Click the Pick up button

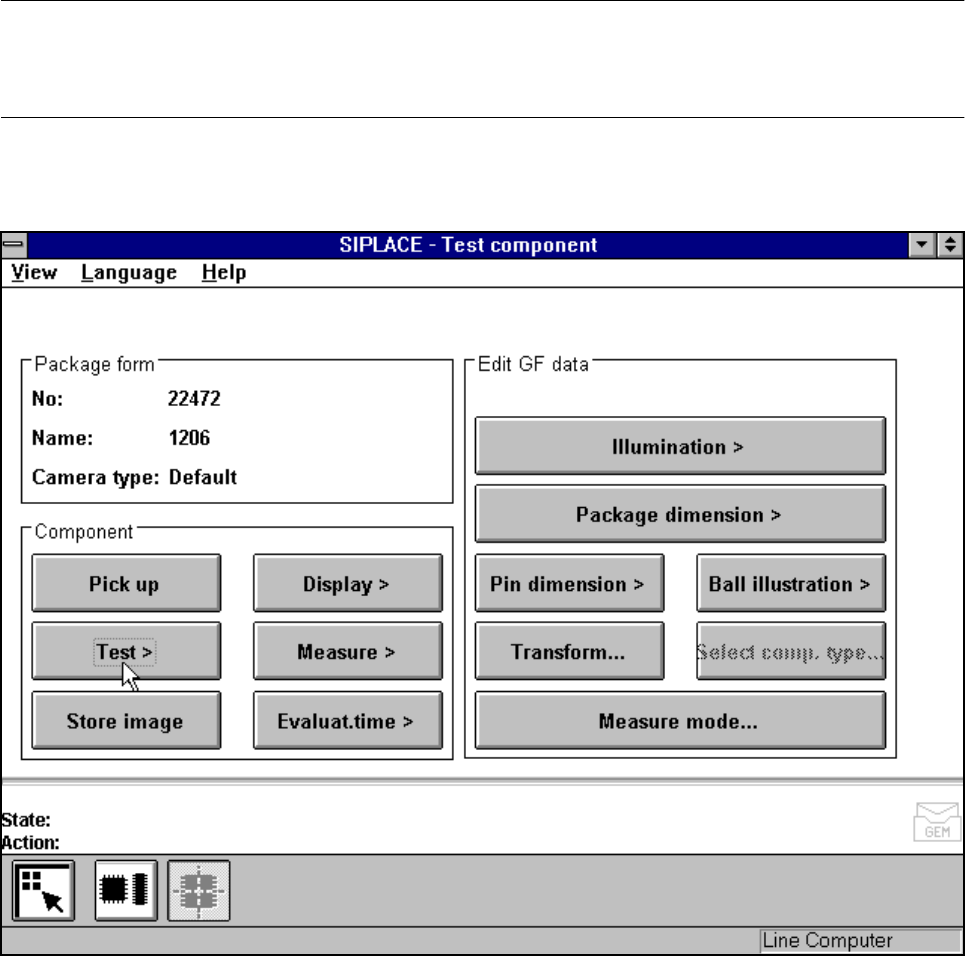[x=126, y=583]
